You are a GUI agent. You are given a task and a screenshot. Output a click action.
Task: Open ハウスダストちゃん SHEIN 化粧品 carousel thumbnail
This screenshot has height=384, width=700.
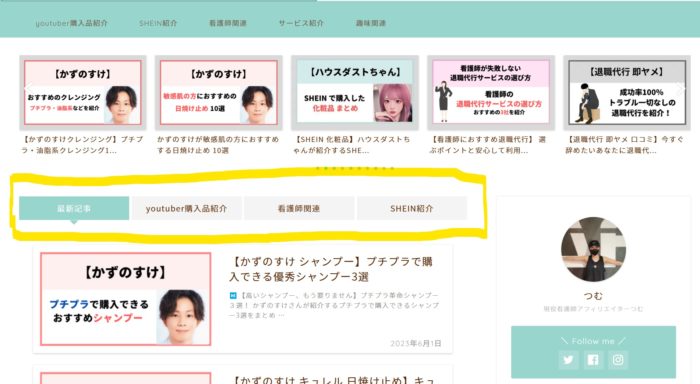click(x=355, y=93)
